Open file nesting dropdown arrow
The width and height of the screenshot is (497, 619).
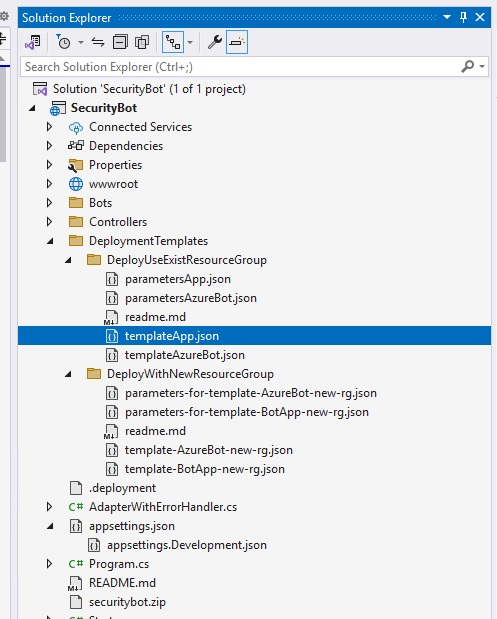pos(190,42)
